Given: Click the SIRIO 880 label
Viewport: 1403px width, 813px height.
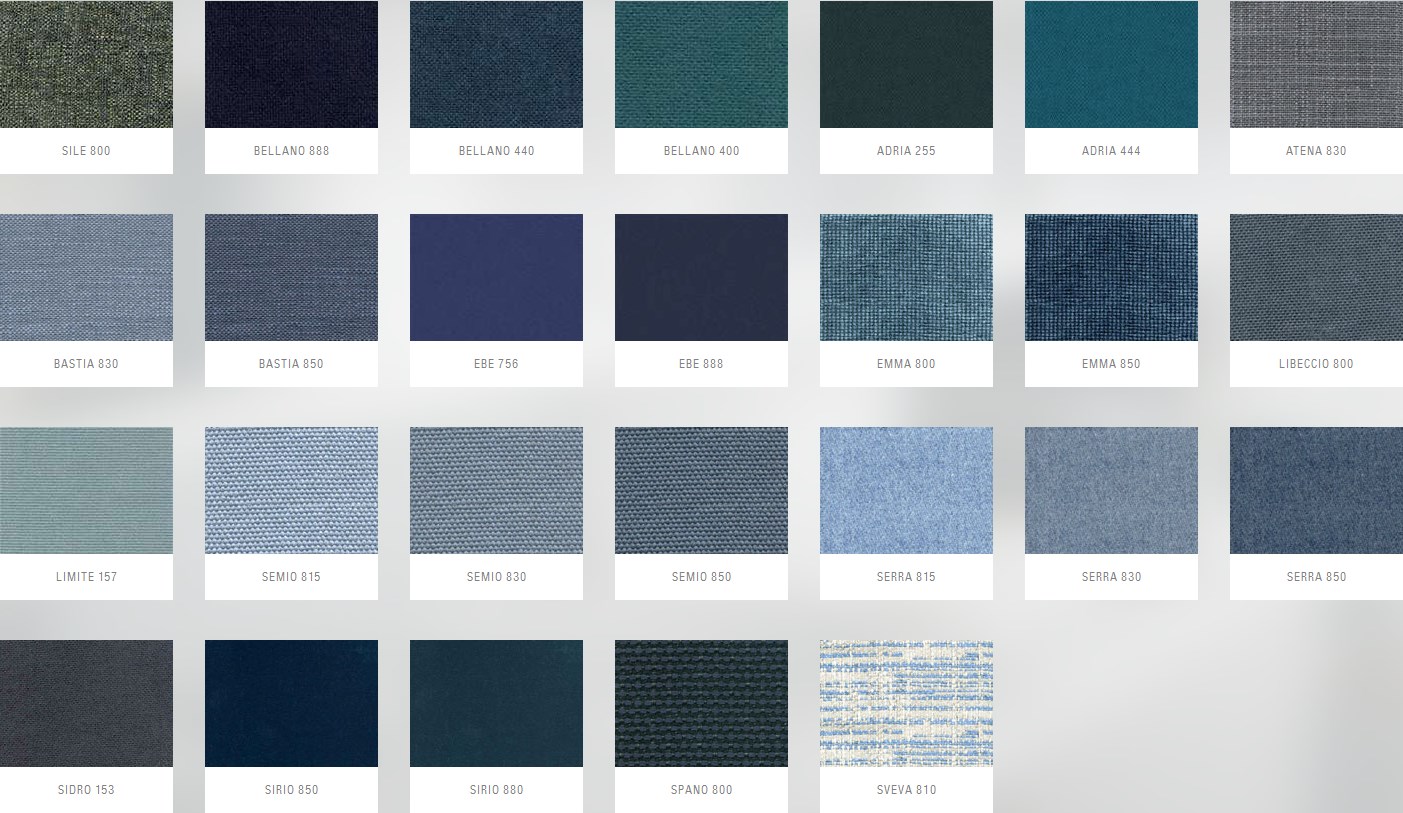Looking at the screenshot, I should 496,790.
